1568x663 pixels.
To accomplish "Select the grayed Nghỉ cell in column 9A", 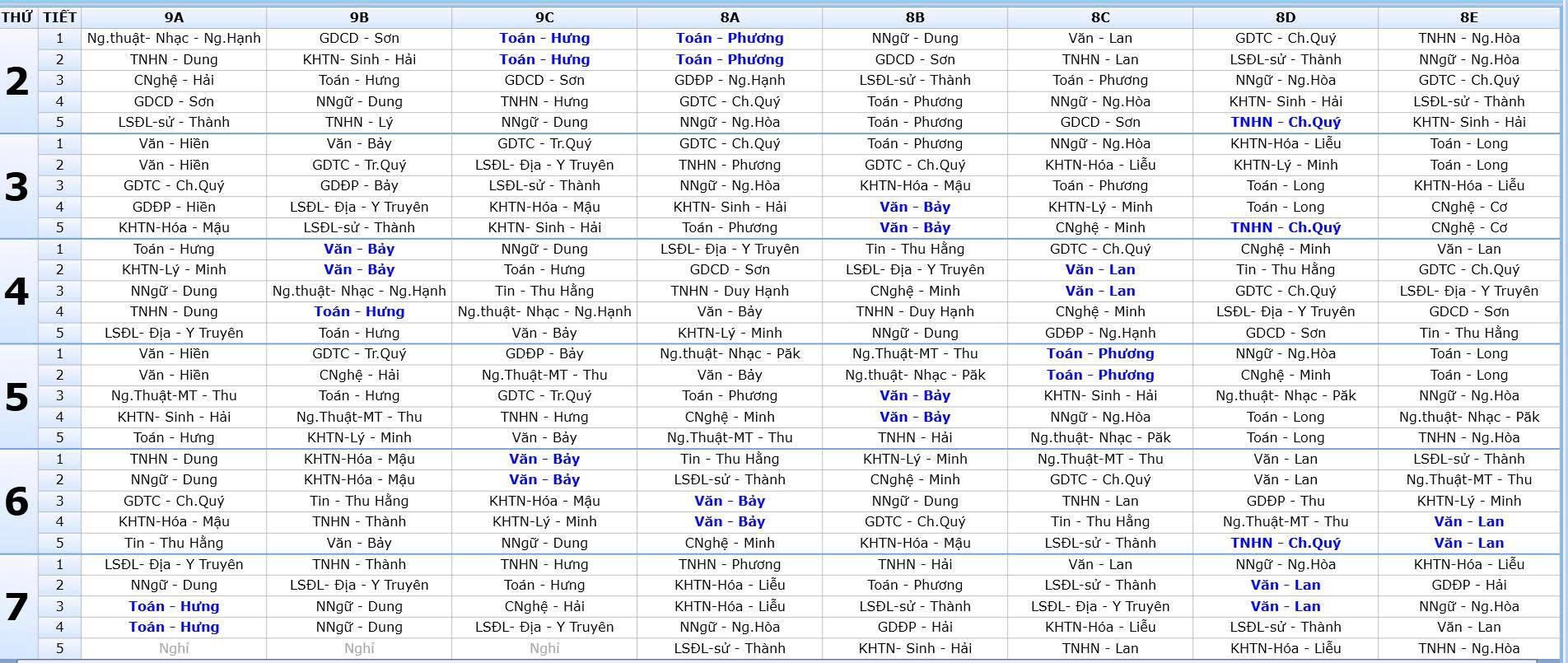I will click(174, 648).
